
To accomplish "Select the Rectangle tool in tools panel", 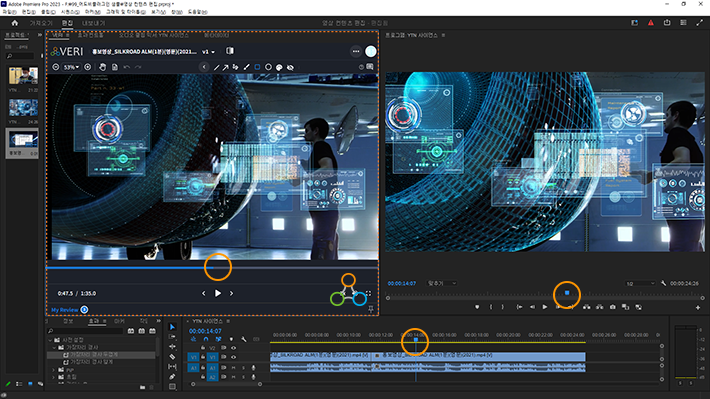I will tap(172, 387).
